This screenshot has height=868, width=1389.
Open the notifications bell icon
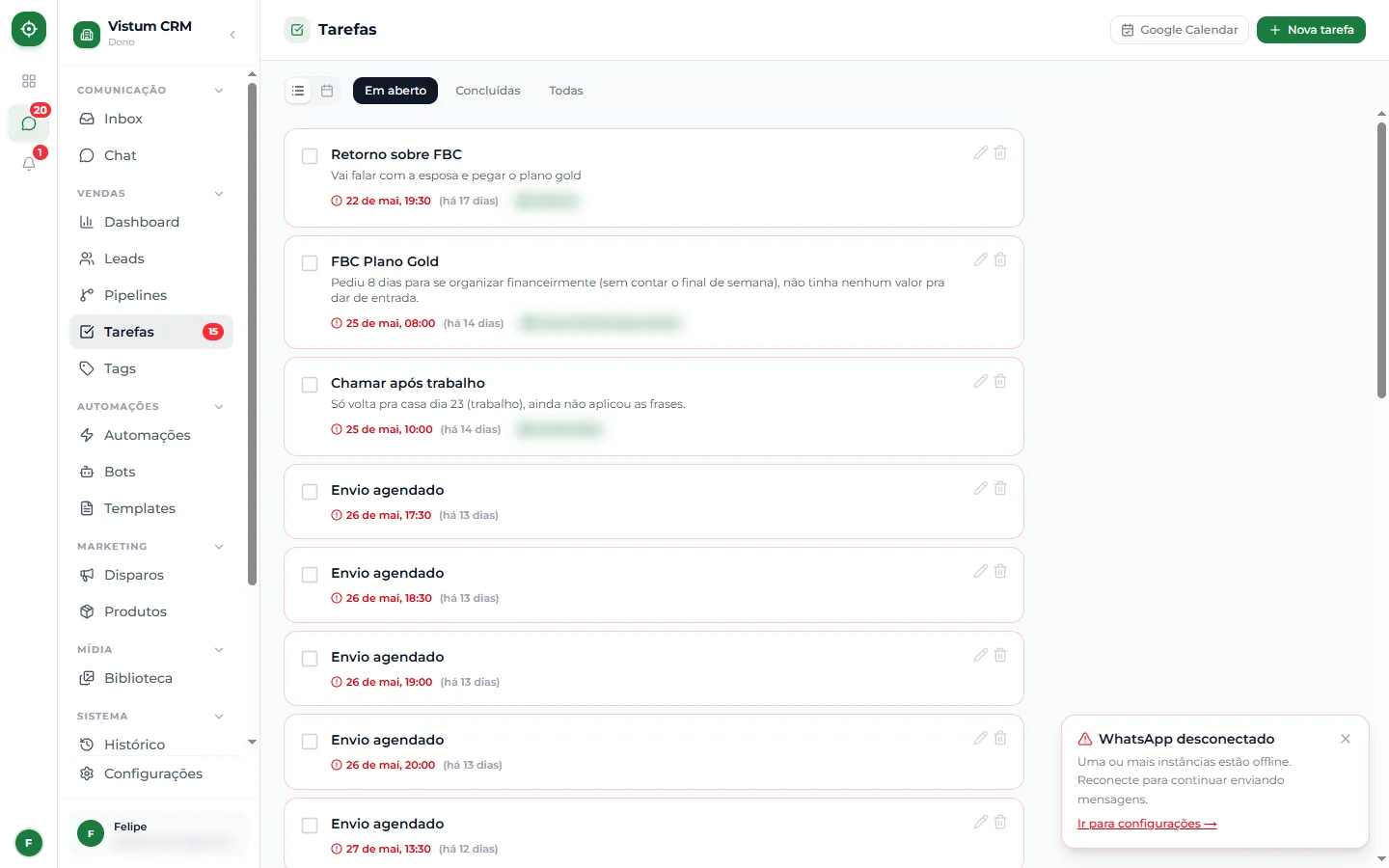[x=29, y=164]
